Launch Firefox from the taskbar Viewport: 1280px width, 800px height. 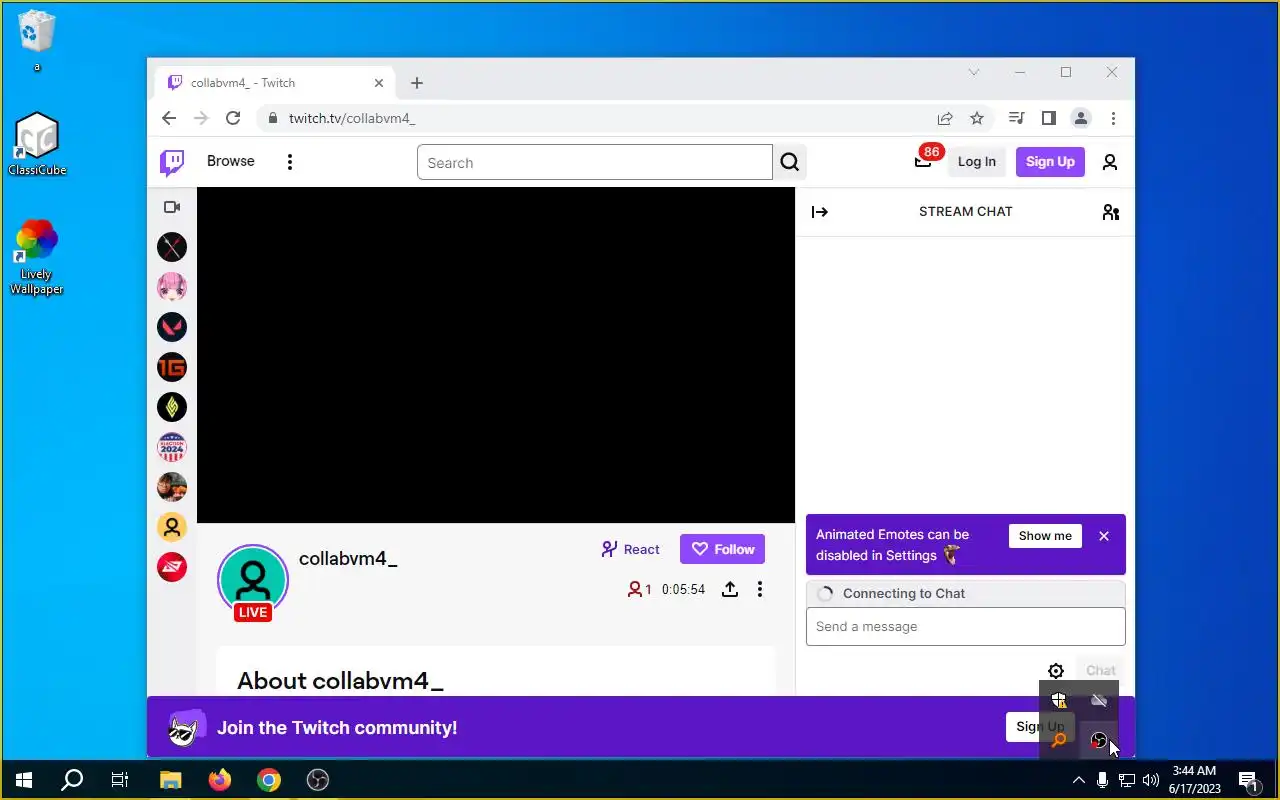[220, 780]
